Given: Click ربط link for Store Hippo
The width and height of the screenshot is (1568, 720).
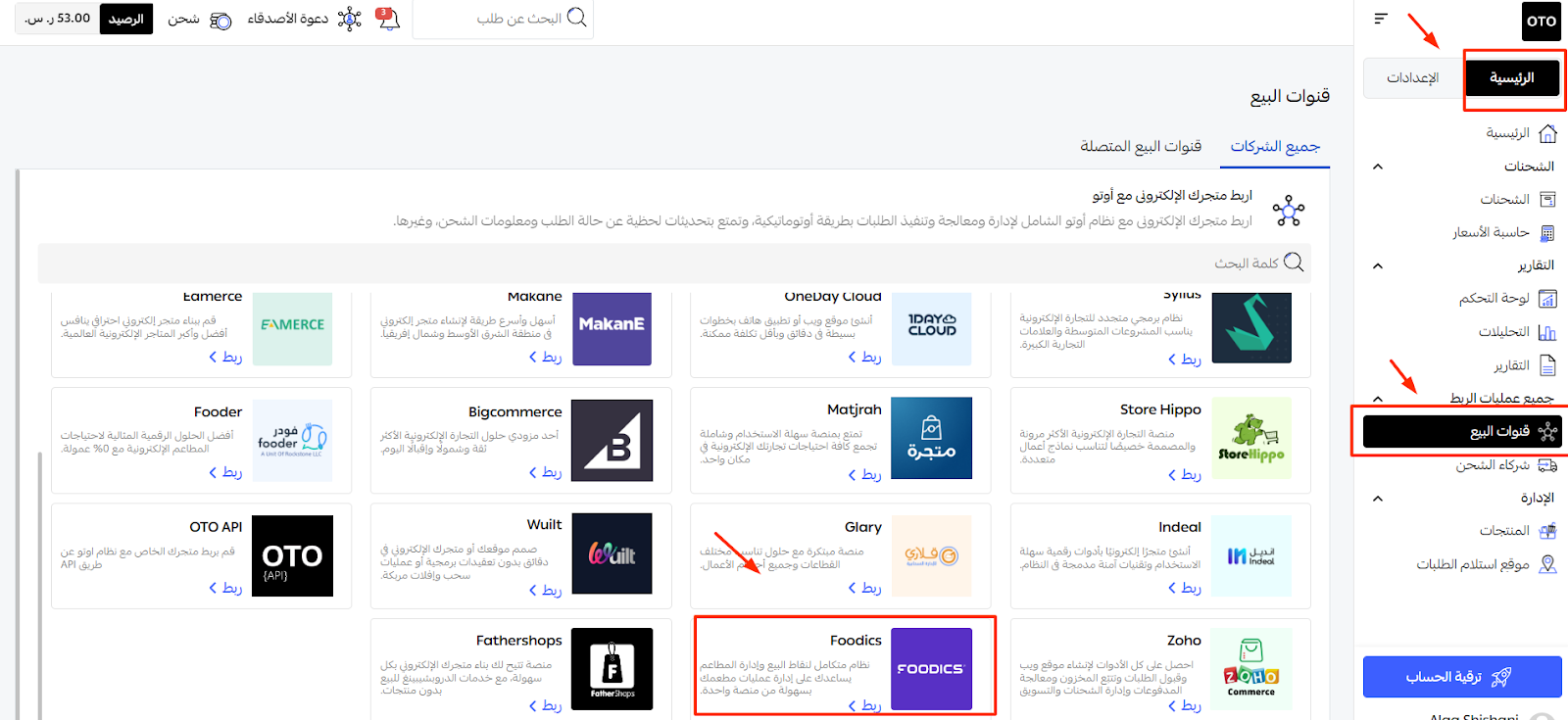Looking at the screenshot, I should [x=1185, y=474].
